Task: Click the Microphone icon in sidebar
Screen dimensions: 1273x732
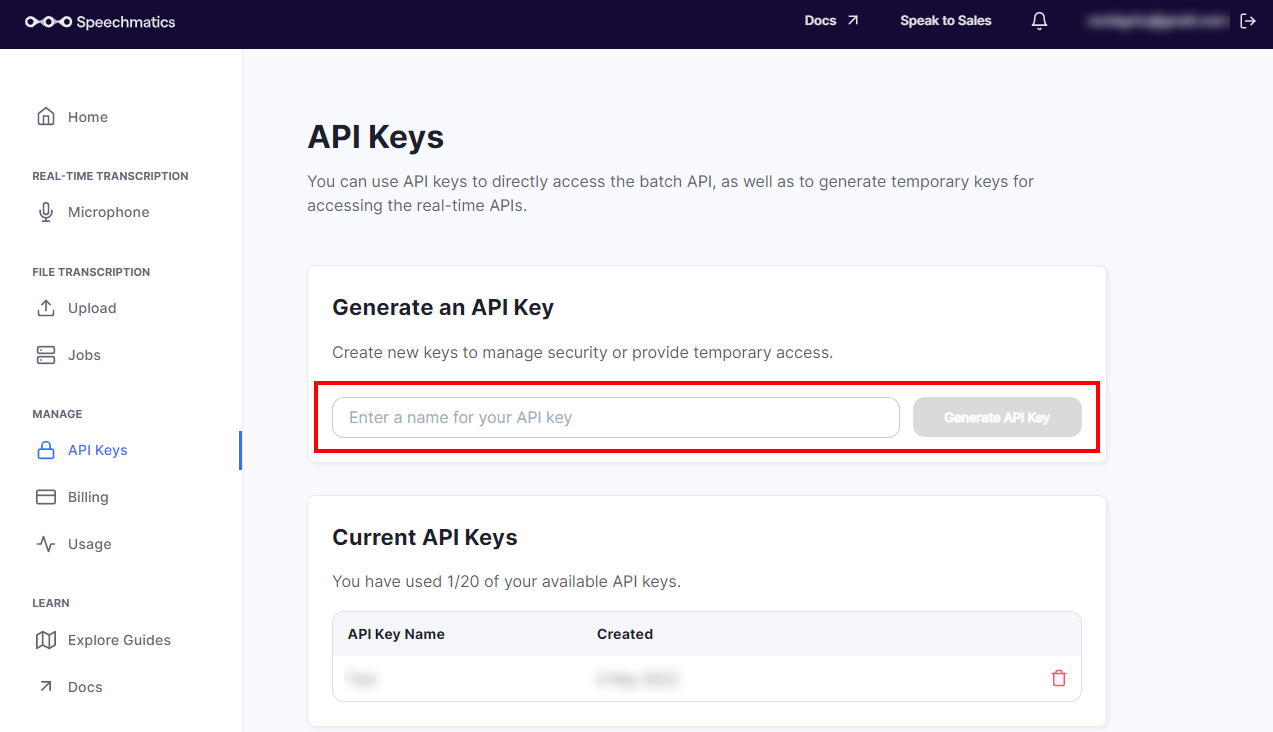Action: click(46, 212)
